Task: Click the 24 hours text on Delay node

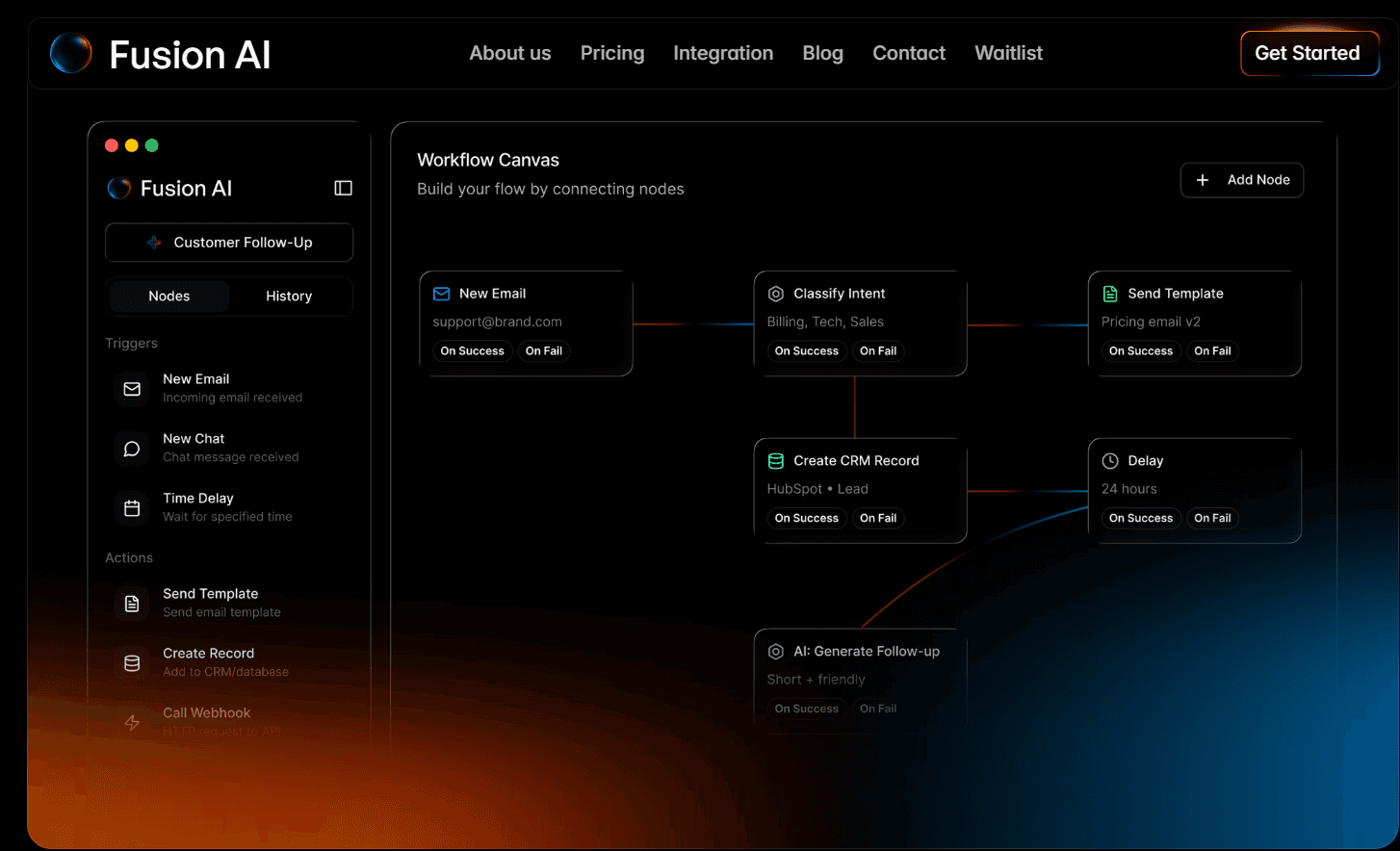Action: (x=1129, y=490)
